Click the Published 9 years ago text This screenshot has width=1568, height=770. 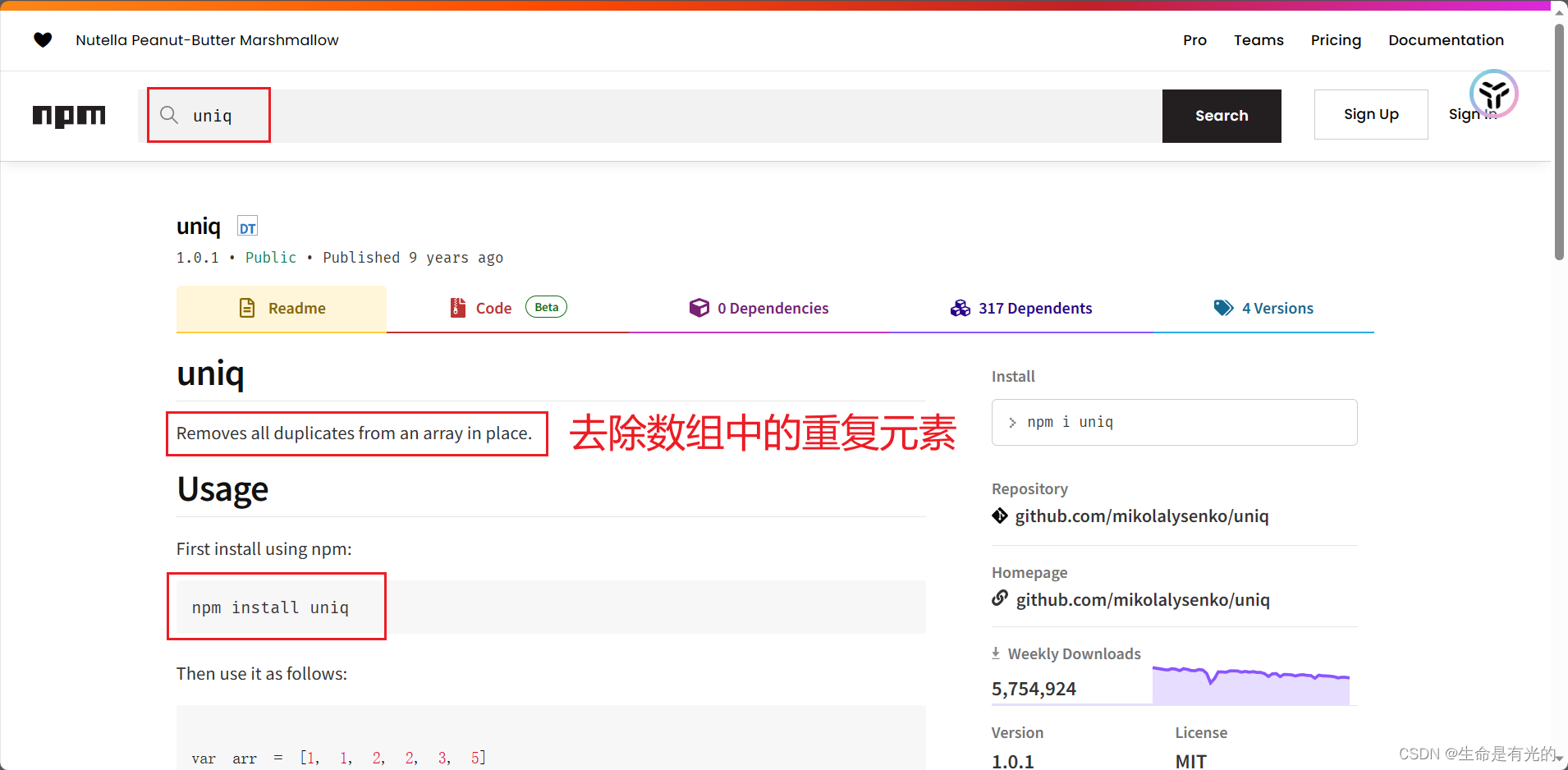(x=413, y=258)
